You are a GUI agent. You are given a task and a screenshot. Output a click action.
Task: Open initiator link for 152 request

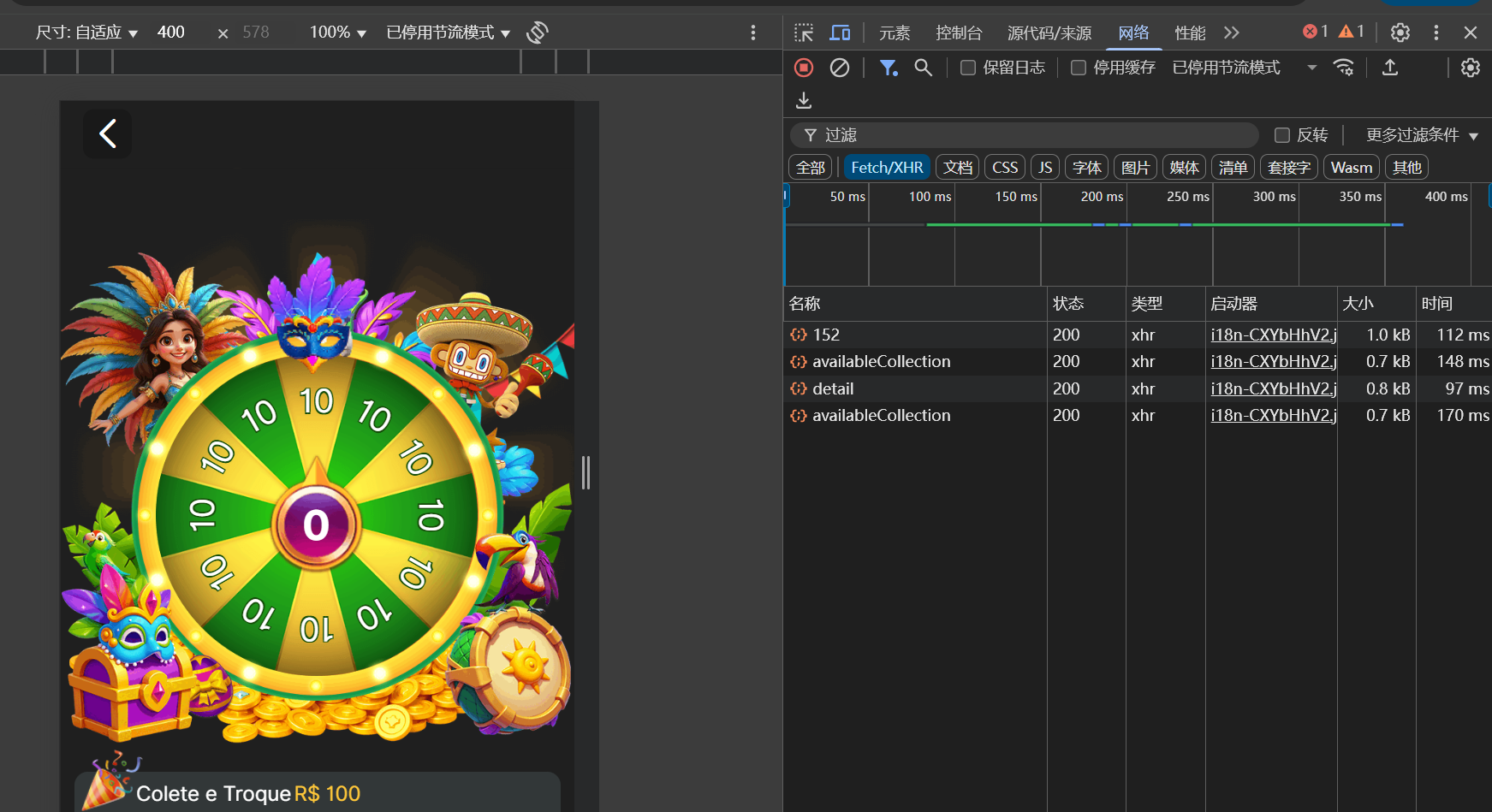click(x=1273, y=335)
